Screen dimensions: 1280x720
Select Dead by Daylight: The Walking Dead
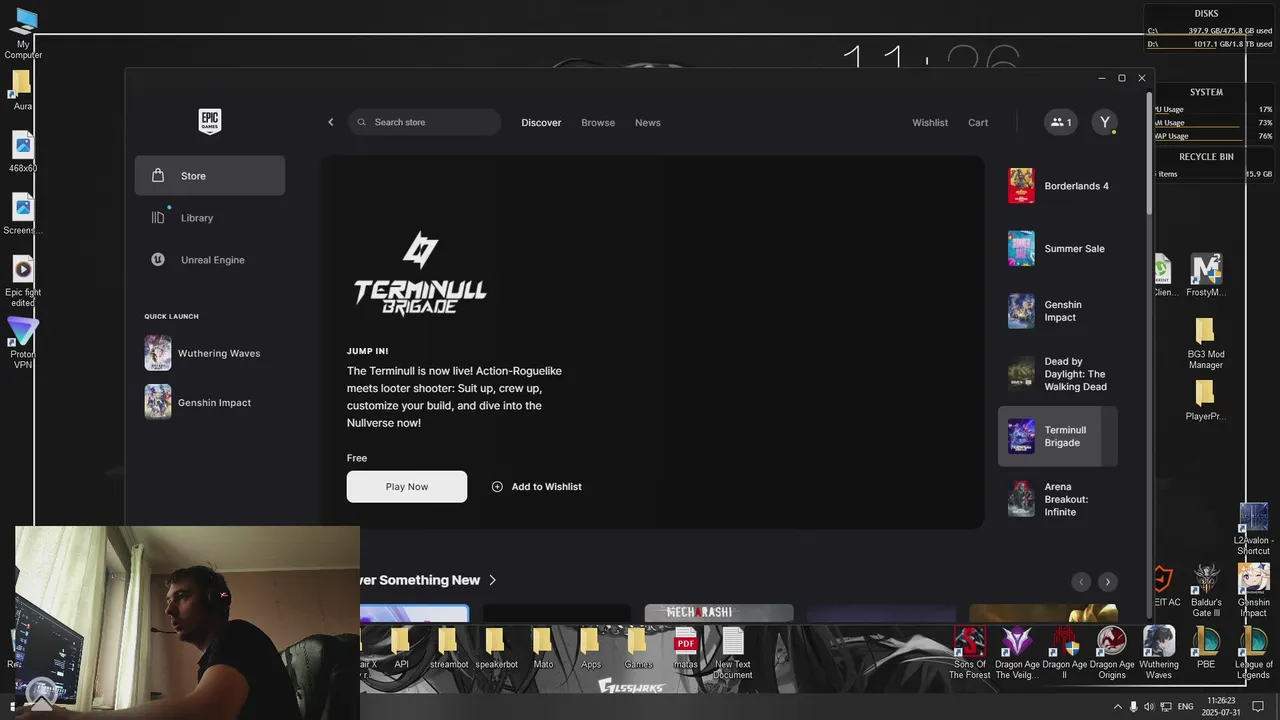click(x=1058, y=374)
